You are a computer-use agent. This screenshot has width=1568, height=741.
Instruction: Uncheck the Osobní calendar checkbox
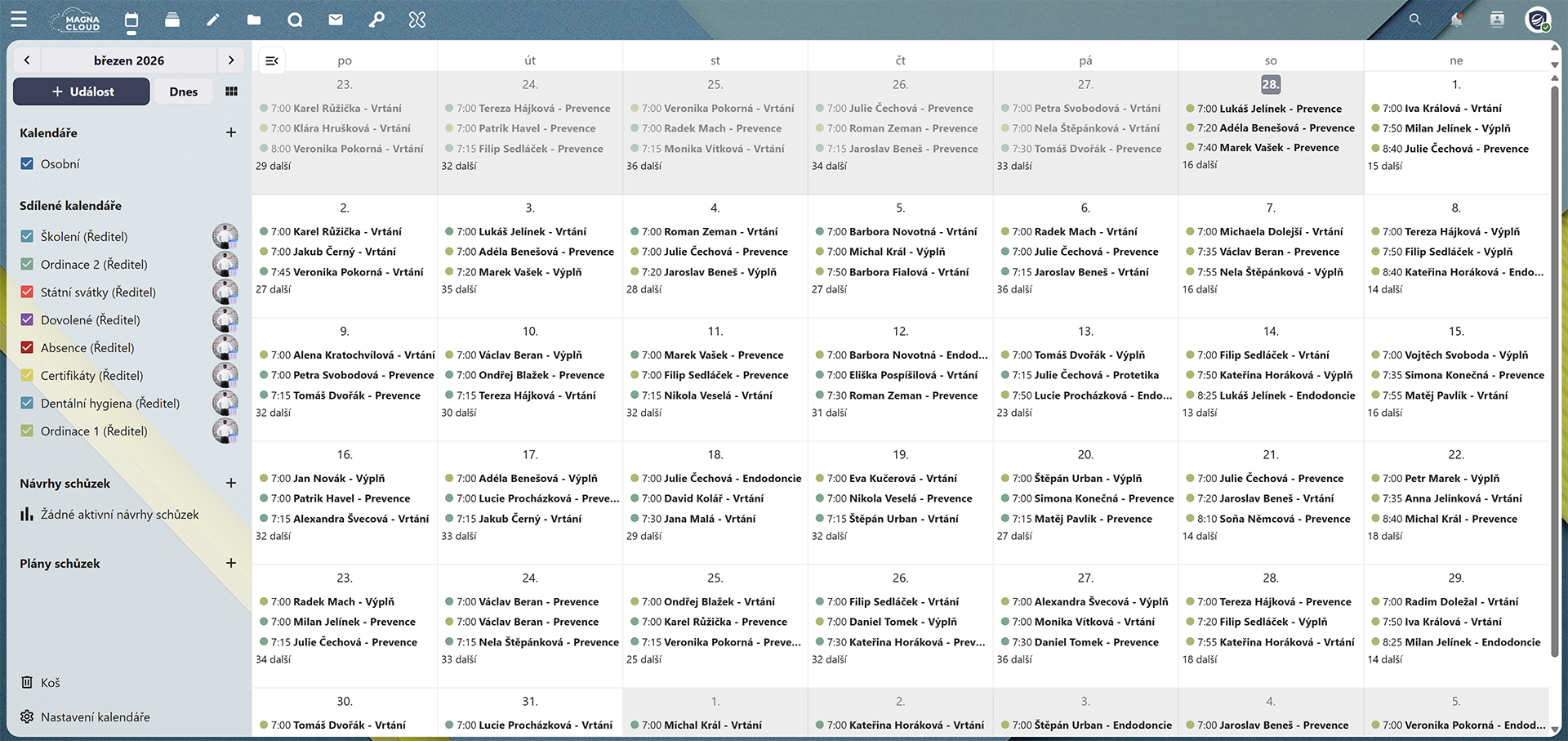pyautogui.click(x=27, y=163)
